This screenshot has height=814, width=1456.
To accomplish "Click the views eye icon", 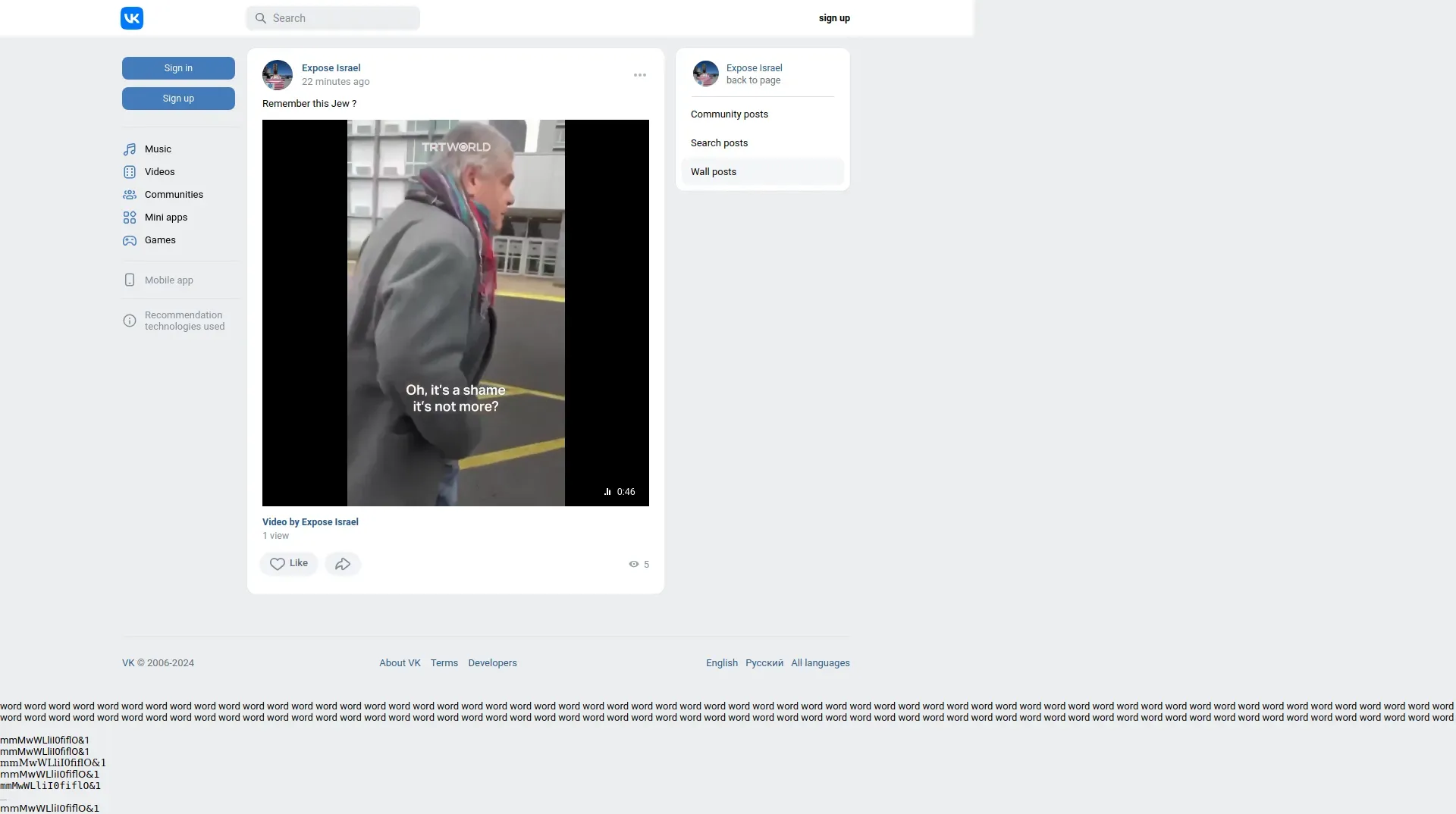I will pos(634,564).
